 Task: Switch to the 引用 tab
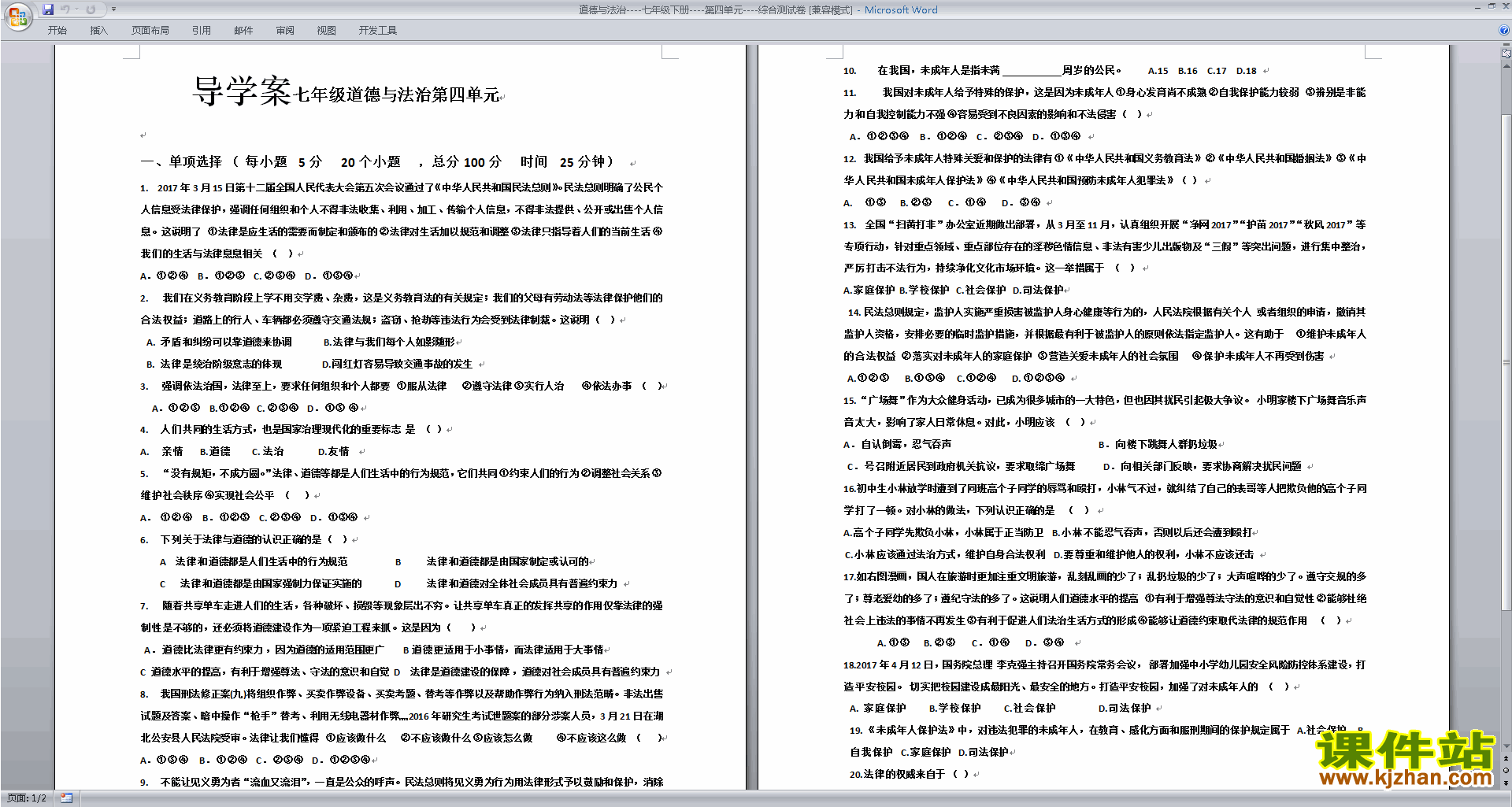coord(202,31)
